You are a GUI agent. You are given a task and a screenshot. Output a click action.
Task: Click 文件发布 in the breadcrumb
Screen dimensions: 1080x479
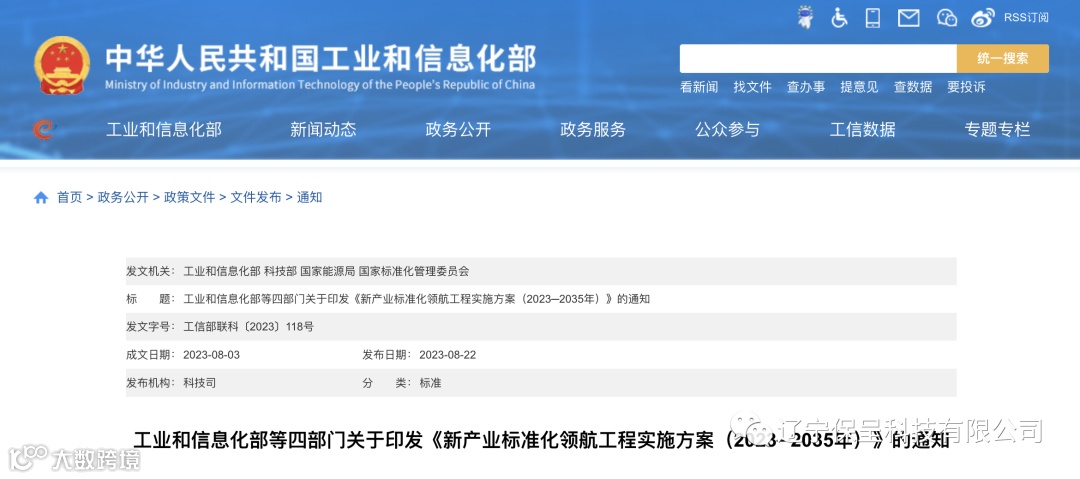[256, 198]
